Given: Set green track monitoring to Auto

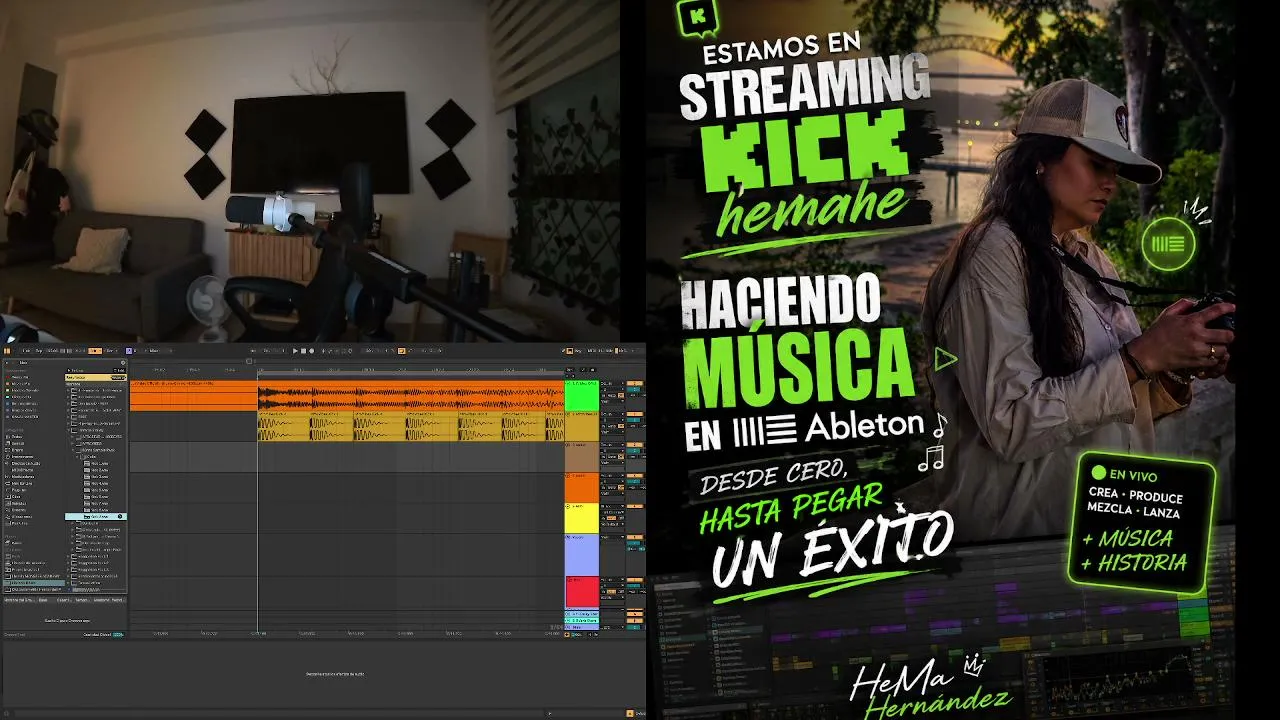Looking at the screenshot, I should pos(612,395).
